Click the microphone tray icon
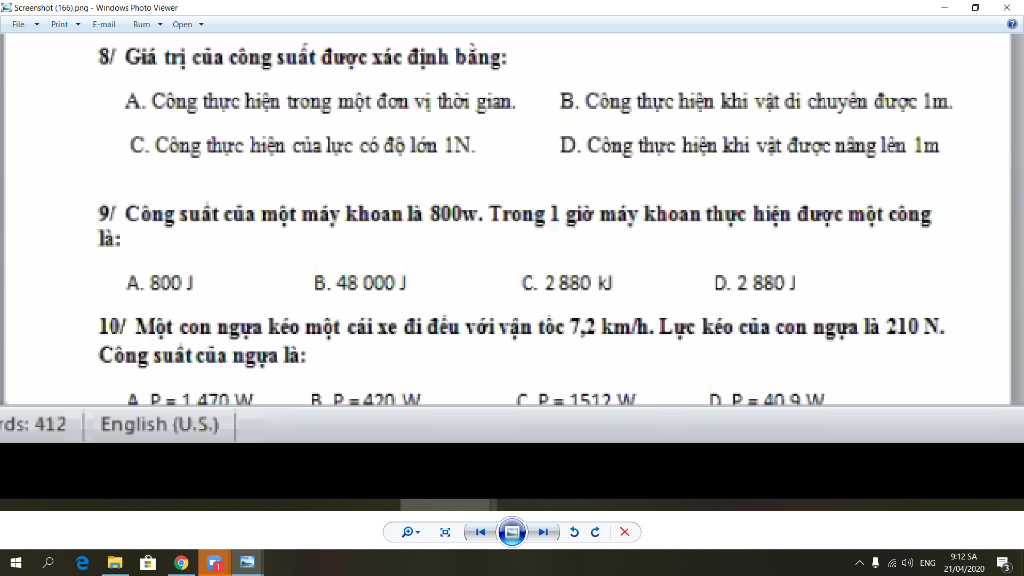 [x=876, y=562]
